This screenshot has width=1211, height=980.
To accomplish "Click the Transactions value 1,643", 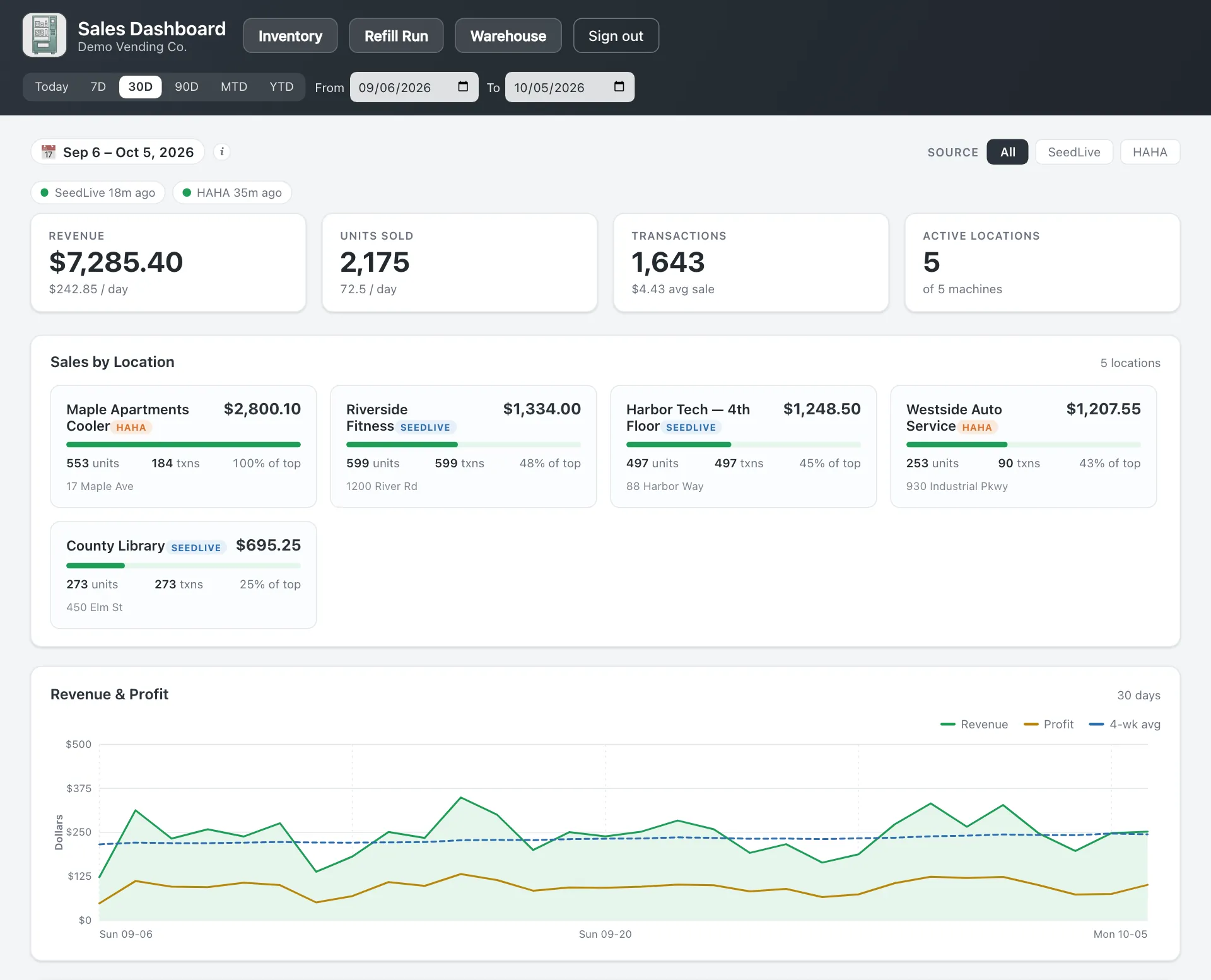I will [x=668, y=262].
